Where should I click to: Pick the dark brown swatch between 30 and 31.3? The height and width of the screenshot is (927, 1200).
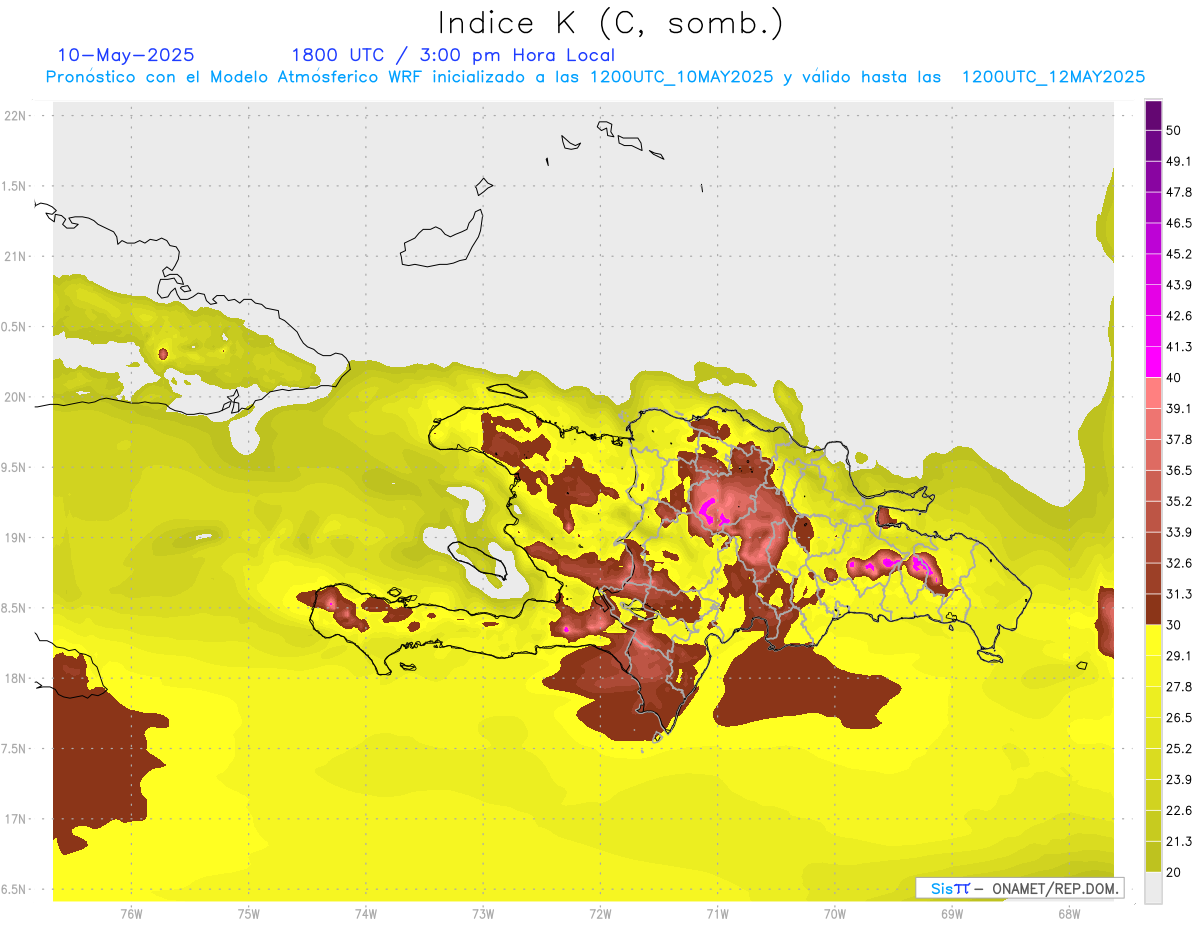click(x=1154, y=609)
